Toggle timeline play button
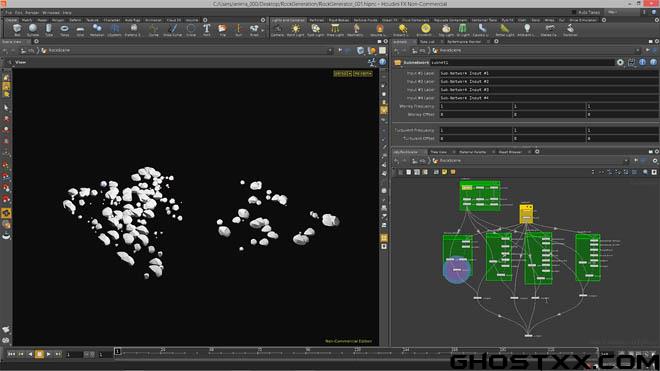The image size is (660, 371). tap(48, 355)
